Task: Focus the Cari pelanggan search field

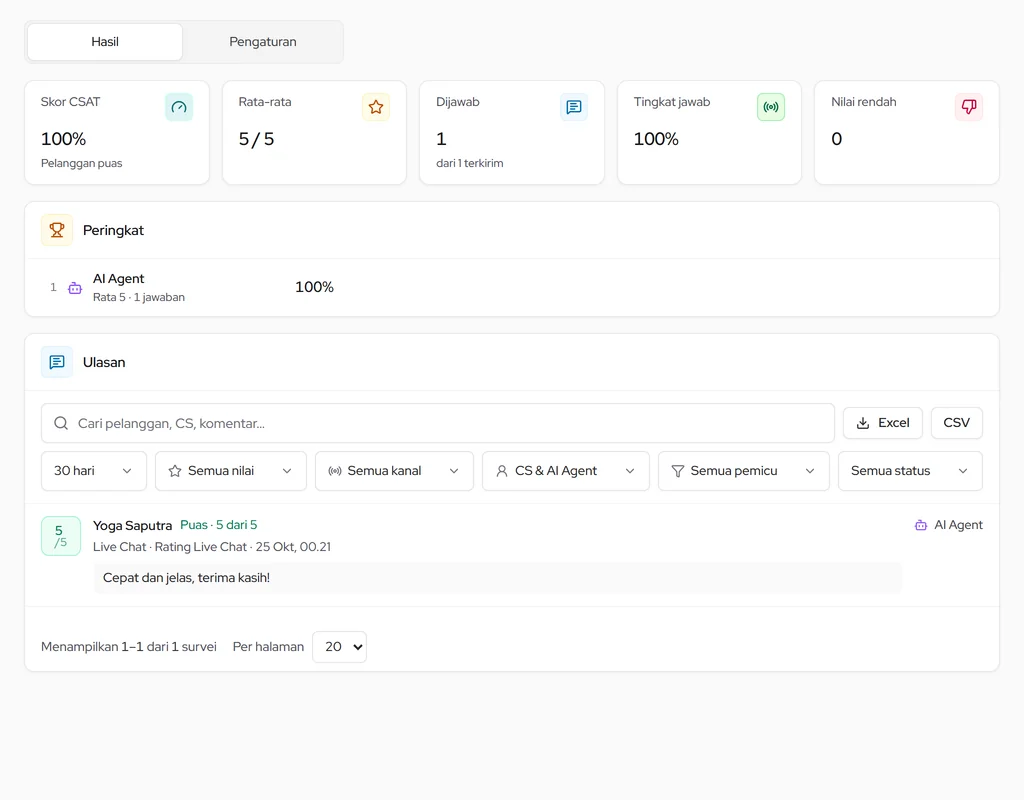Action: [438, 423]
